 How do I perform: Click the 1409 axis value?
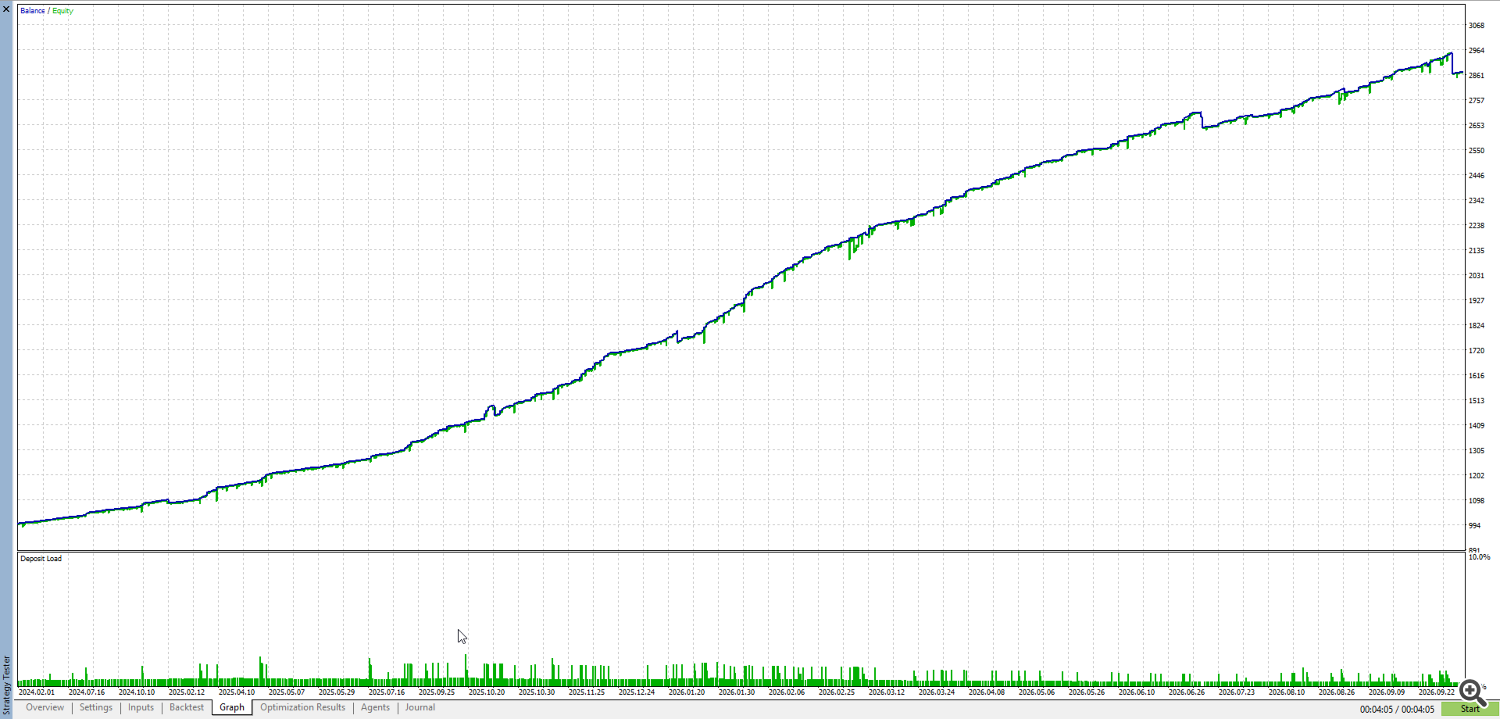pyautogui.click(x=1476, y=426)
